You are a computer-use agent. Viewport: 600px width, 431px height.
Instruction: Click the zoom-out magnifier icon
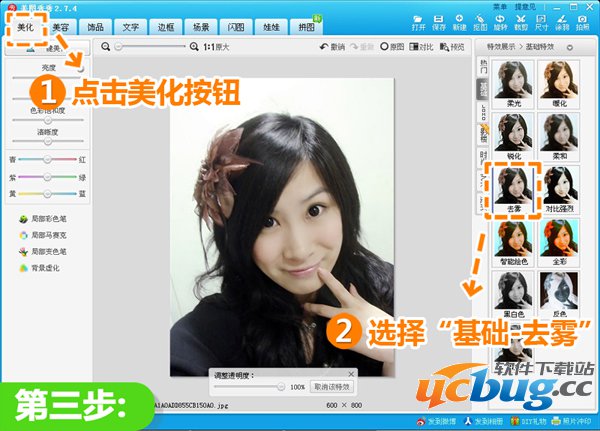coord(106,47)
